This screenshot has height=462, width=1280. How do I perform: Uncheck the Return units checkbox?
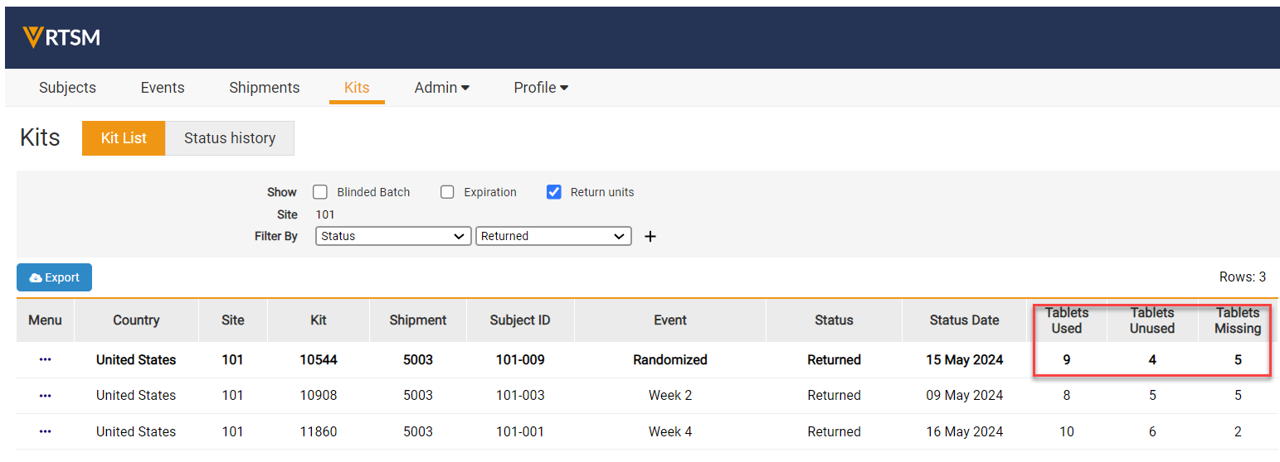click(554, 192)
